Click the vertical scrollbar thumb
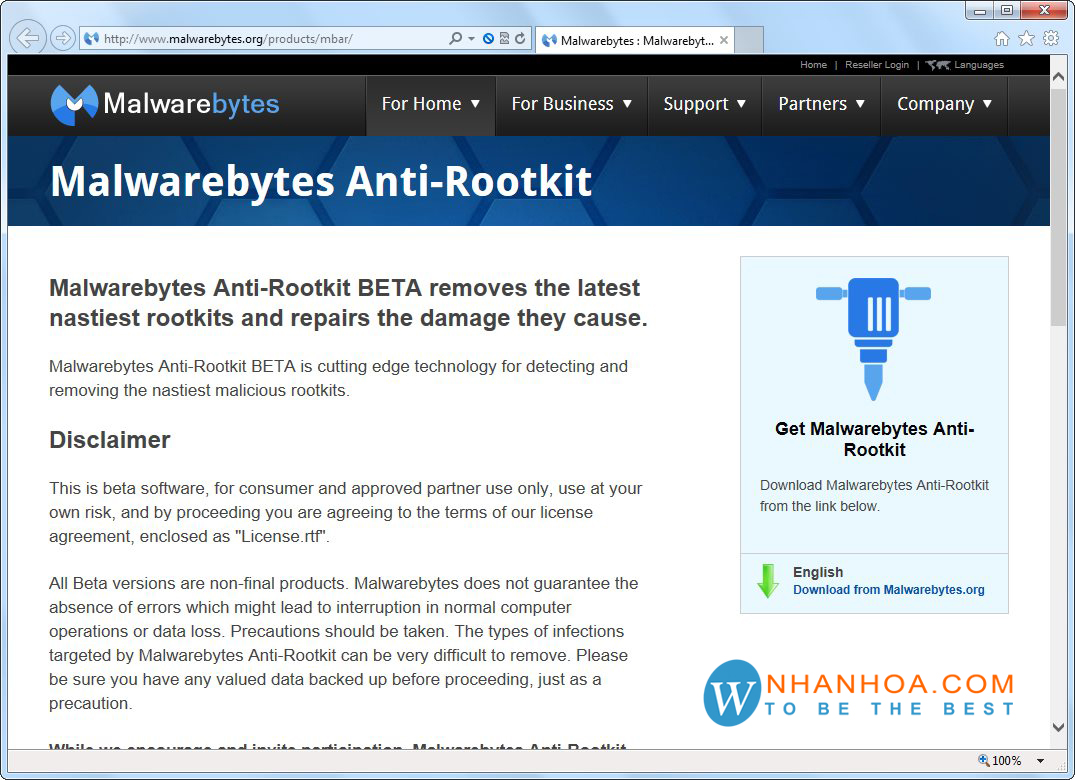This screenshot has height=780, width=1075. click(1059, 207)
